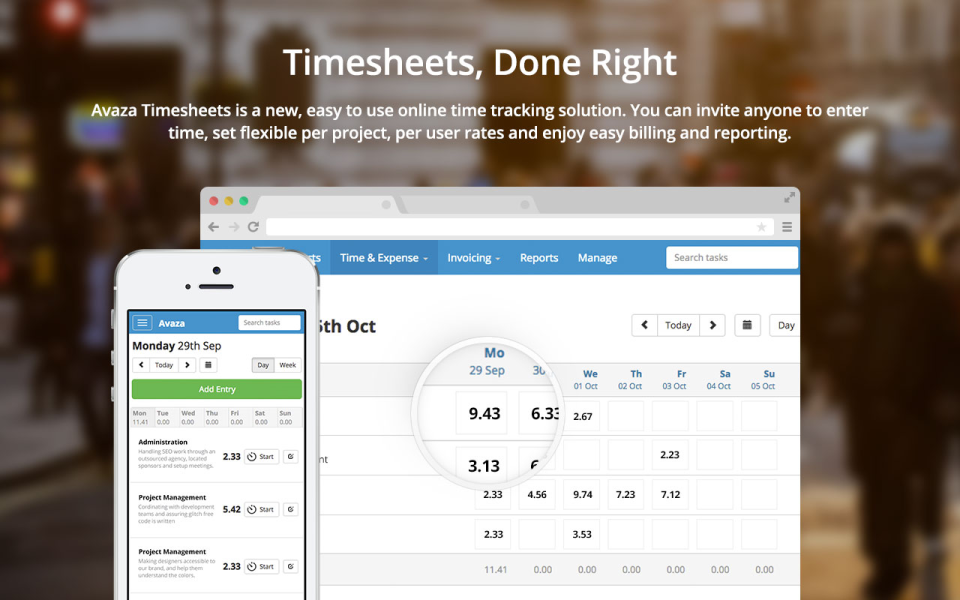The image size is (960, 600).
Task: Click the 3.13 time entry cell
Action: click(x=481, y=465)
